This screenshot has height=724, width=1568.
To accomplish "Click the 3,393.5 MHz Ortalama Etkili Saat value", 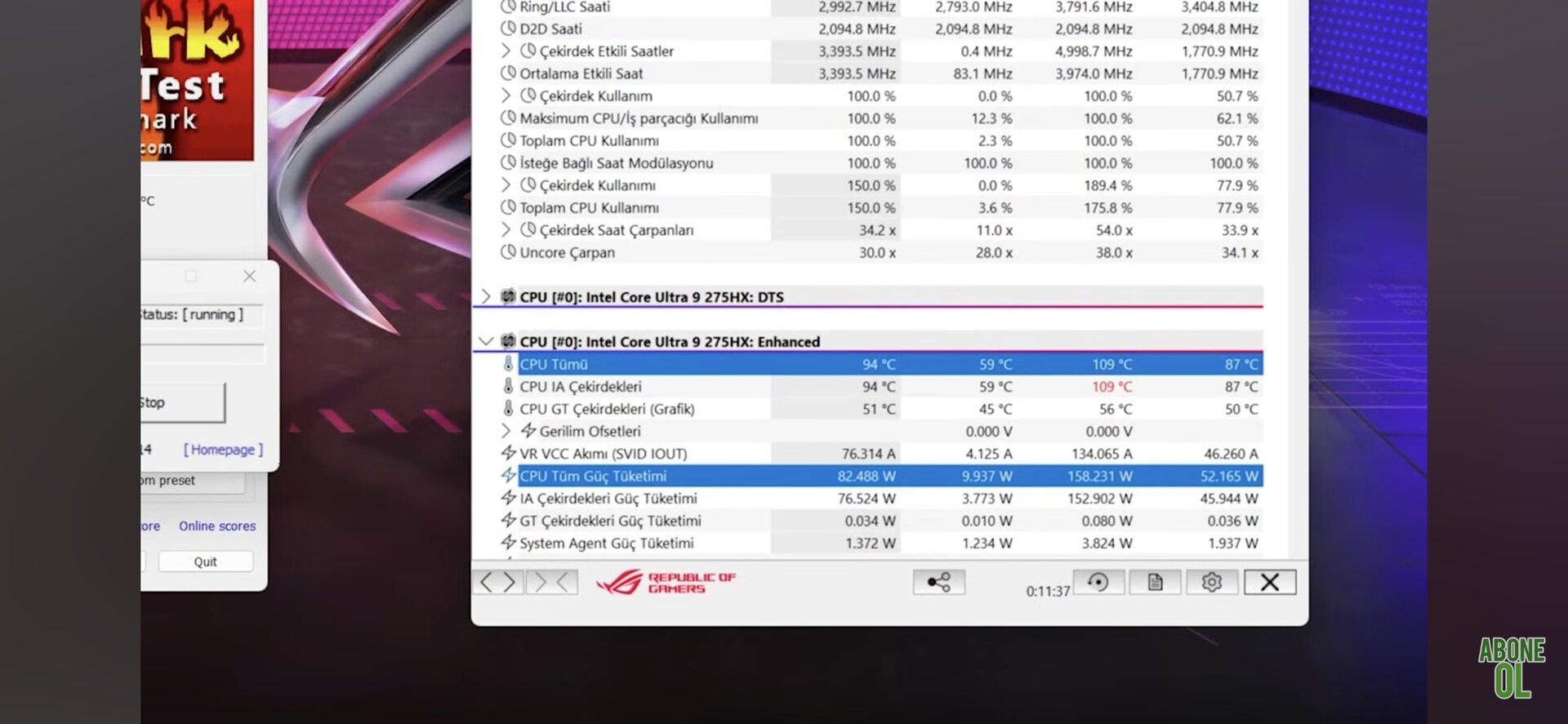I will click(857, 73).
